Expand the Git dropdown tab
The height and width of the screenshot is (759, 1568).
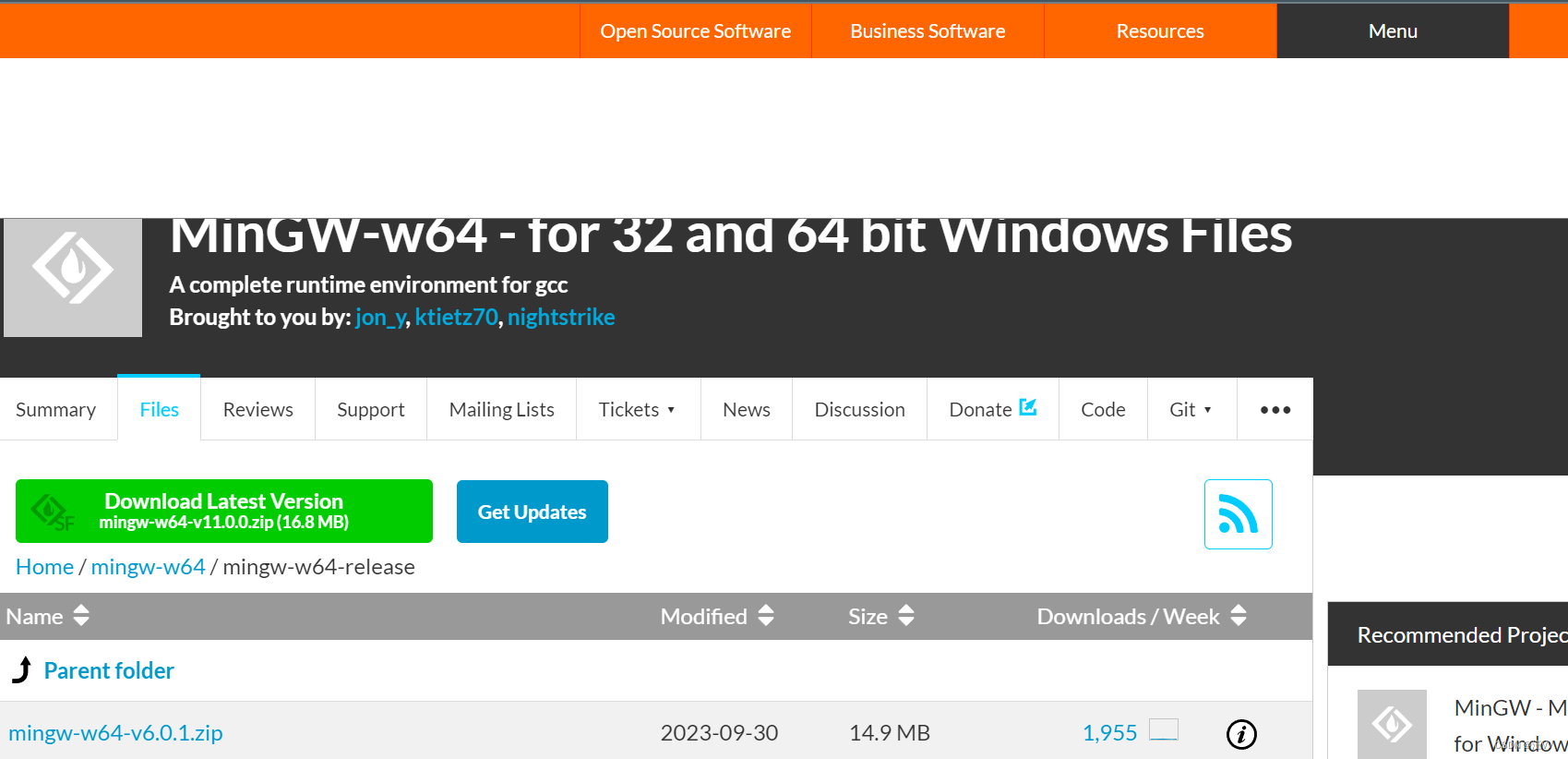(1191, 409)
